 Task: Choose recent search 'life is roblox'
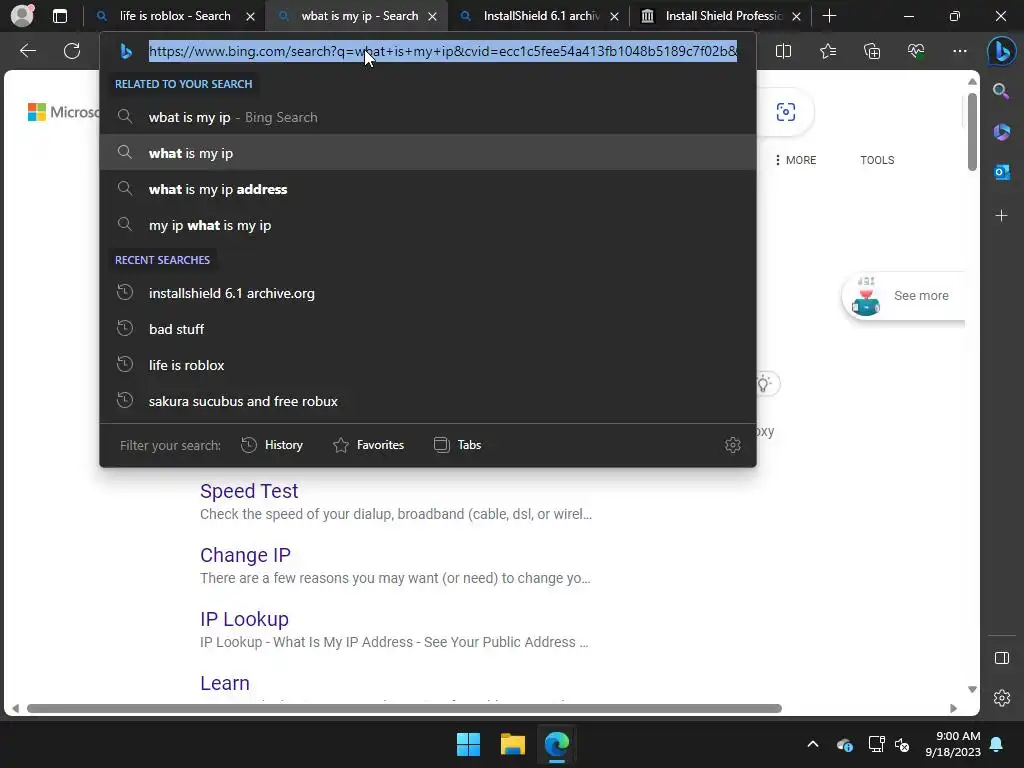coord(428,365)
